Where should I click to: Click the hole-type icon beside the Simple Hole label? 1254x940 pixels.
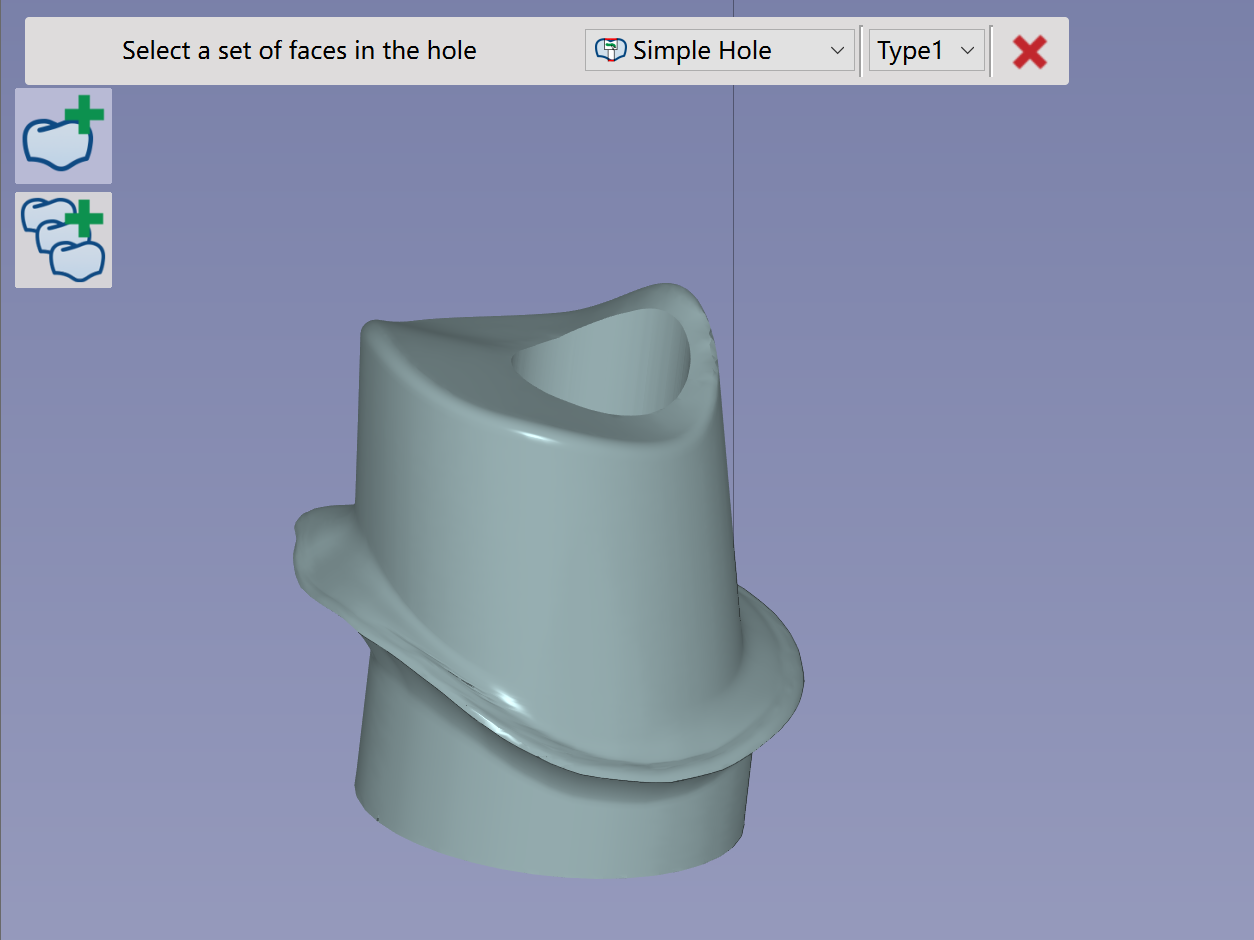coord(610,50)
